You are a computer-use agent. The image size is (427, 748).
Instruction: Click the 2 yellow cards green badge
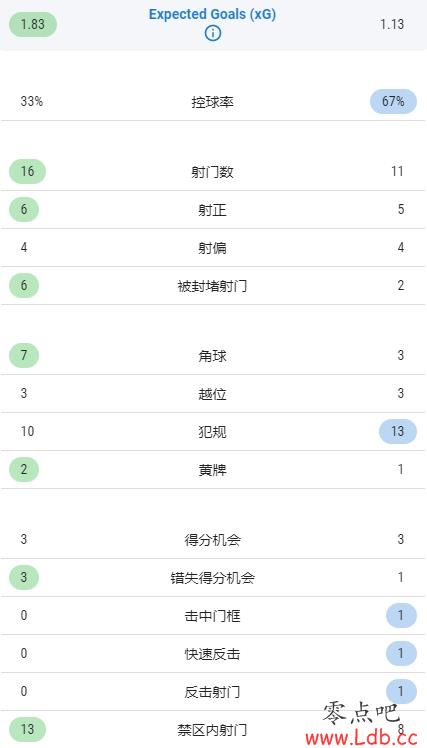pyautogui.click(x=24, y=469)
